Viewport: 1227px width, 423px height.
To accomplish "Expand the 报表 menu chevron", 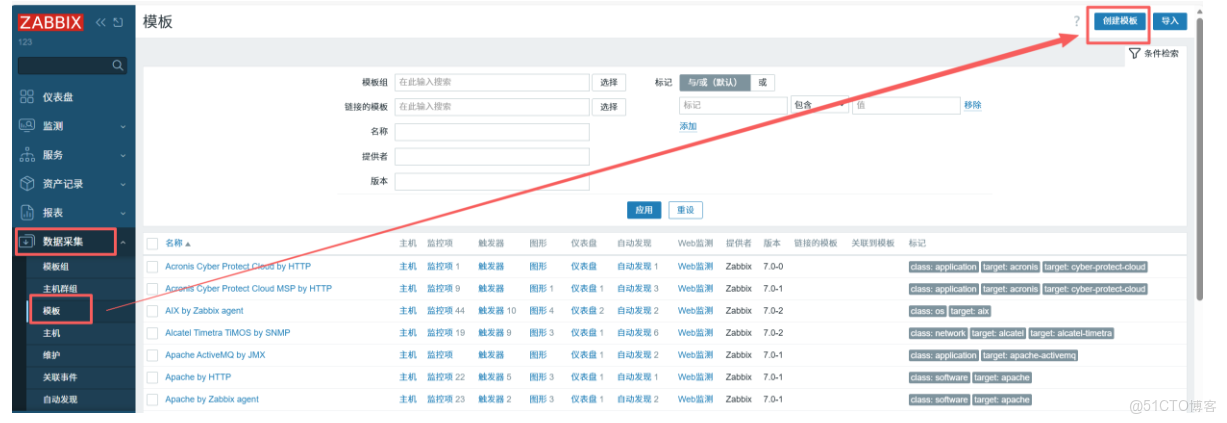I will pos(123,214).
